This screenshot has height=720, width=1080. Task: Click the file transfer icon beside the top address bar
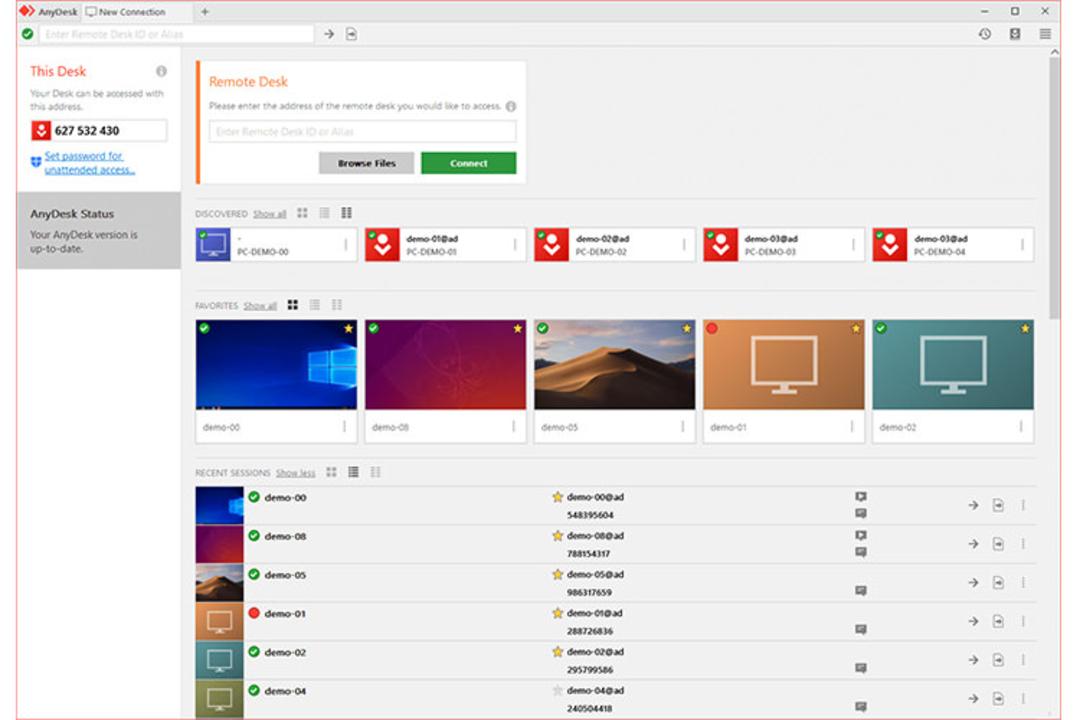click(351, 34)
